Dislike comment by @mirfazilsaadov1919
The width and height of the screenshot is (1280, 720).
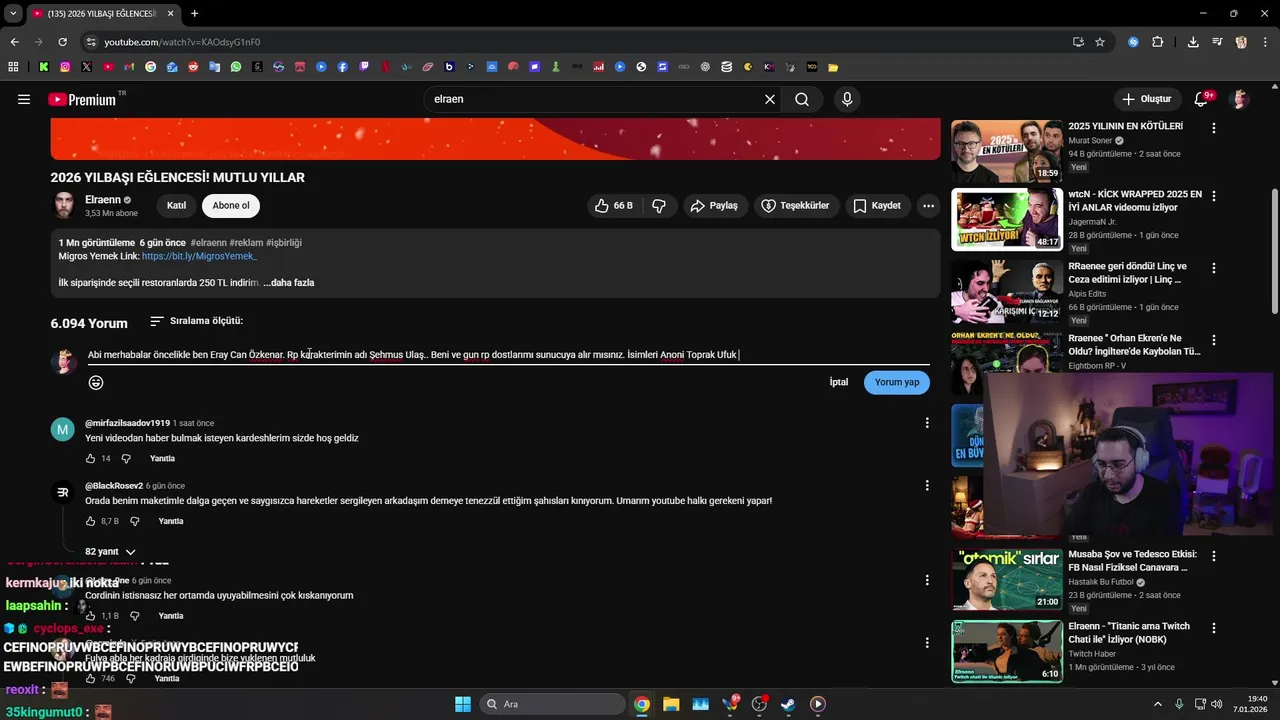point(126,458)
